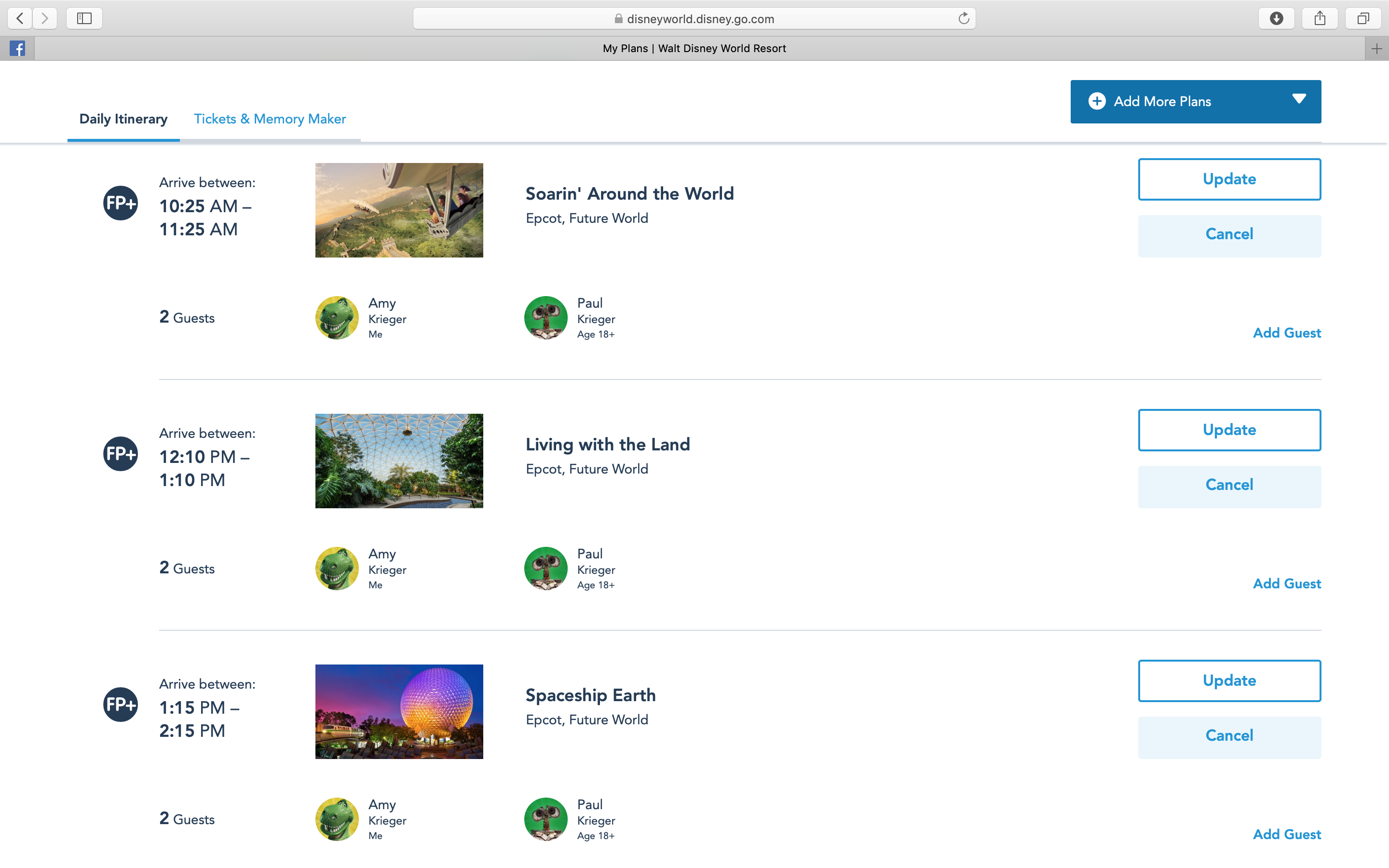The image size is (1389, 868).
Task: Update the Spaceship Earth FastPass
Action: click(1229, 681)
